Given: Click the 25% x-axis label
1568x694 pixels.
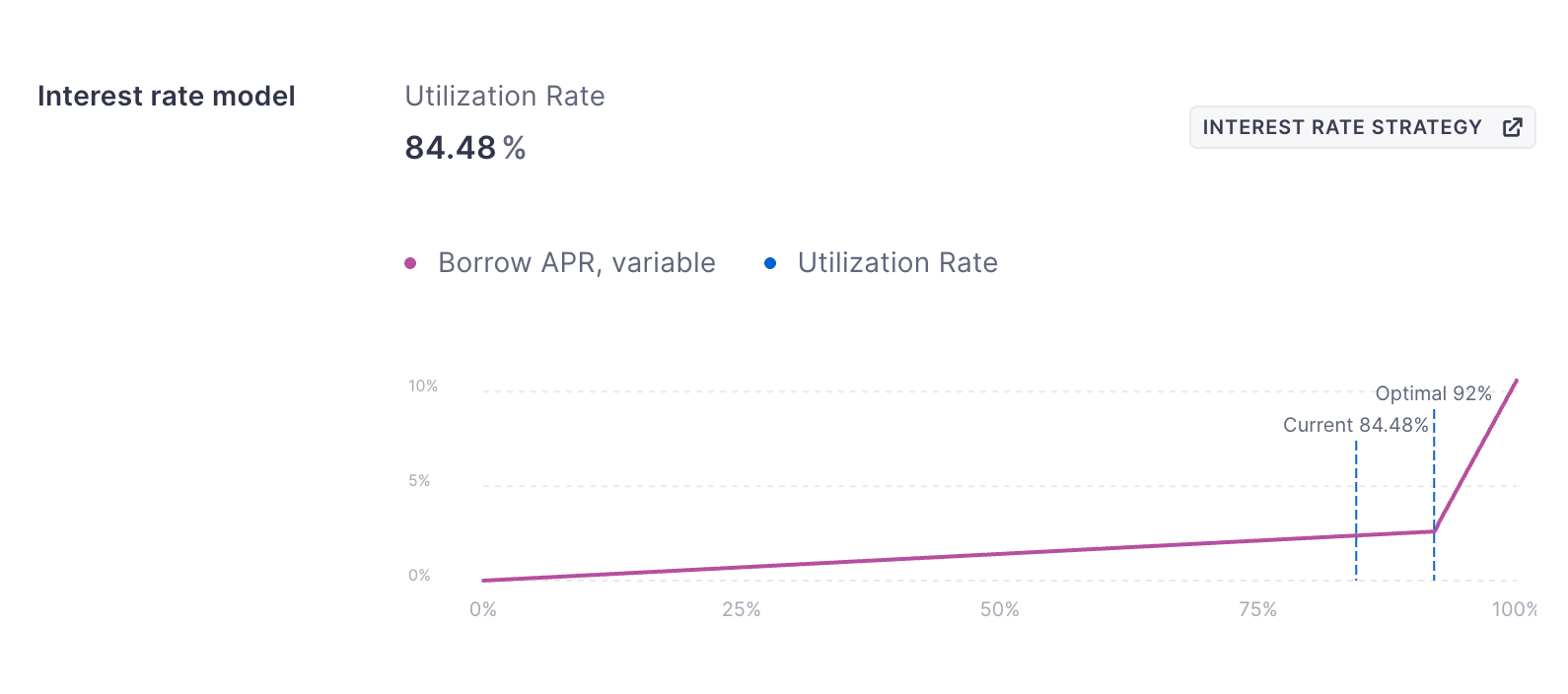Looking at the screenshot, I should [x=741, y=609].
